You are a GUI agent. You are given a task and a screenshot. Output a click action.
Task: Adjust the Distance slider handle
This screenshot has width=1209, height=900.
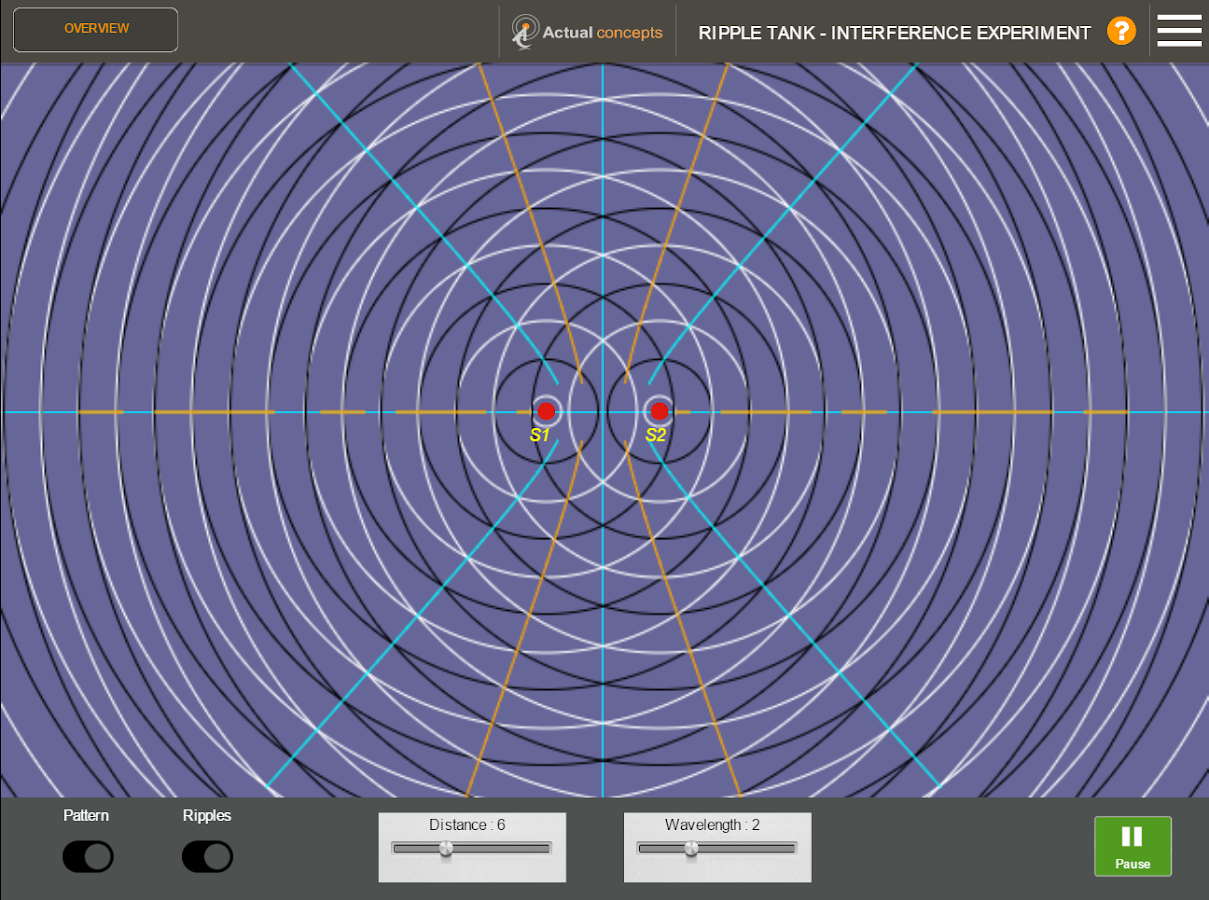point(446,848)
